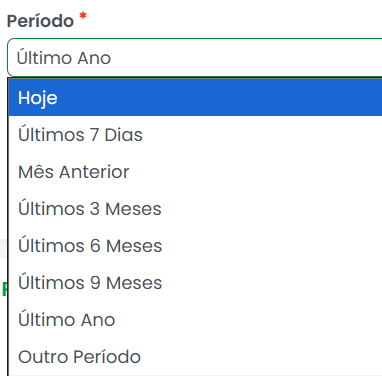Click the Período field label

point(40,21)
